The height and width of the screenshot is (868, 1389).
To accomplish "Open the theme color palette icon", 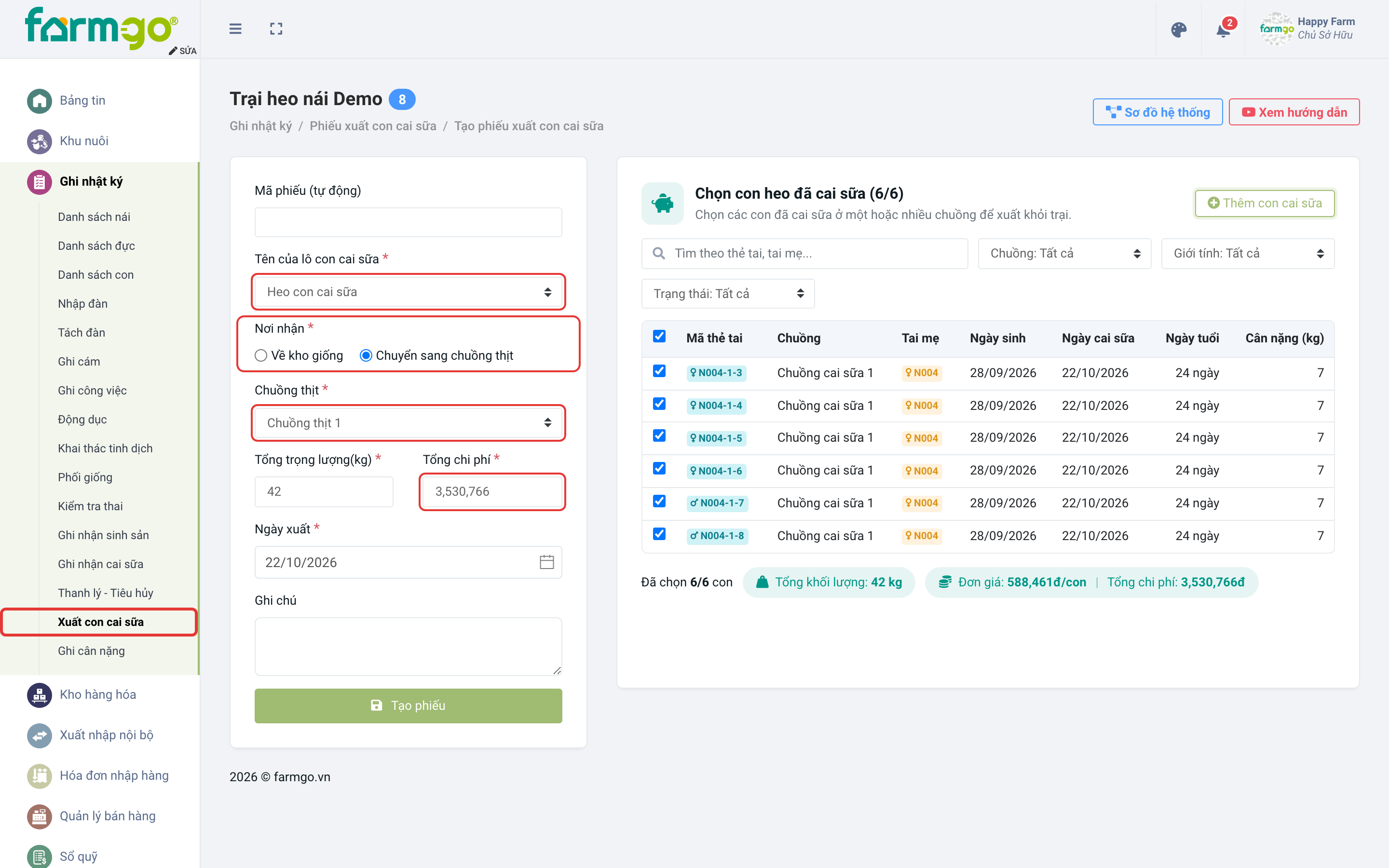I will tap(1178, 29).
